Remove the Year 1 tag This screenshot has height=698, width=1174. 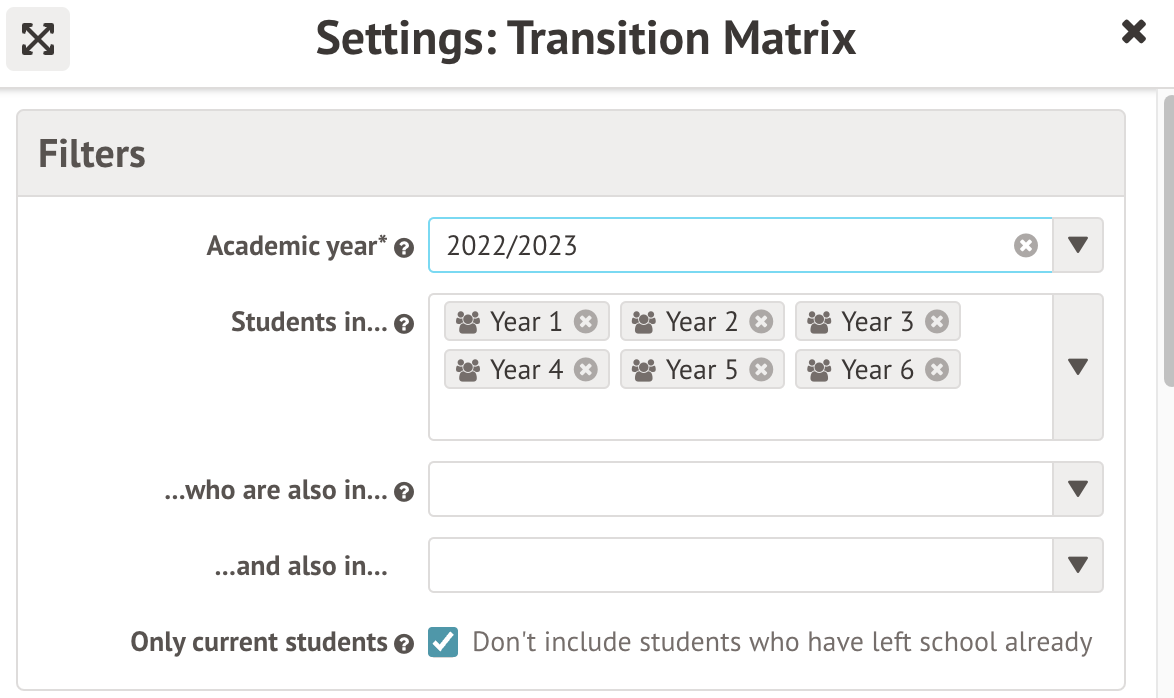[x=586, y=322]
